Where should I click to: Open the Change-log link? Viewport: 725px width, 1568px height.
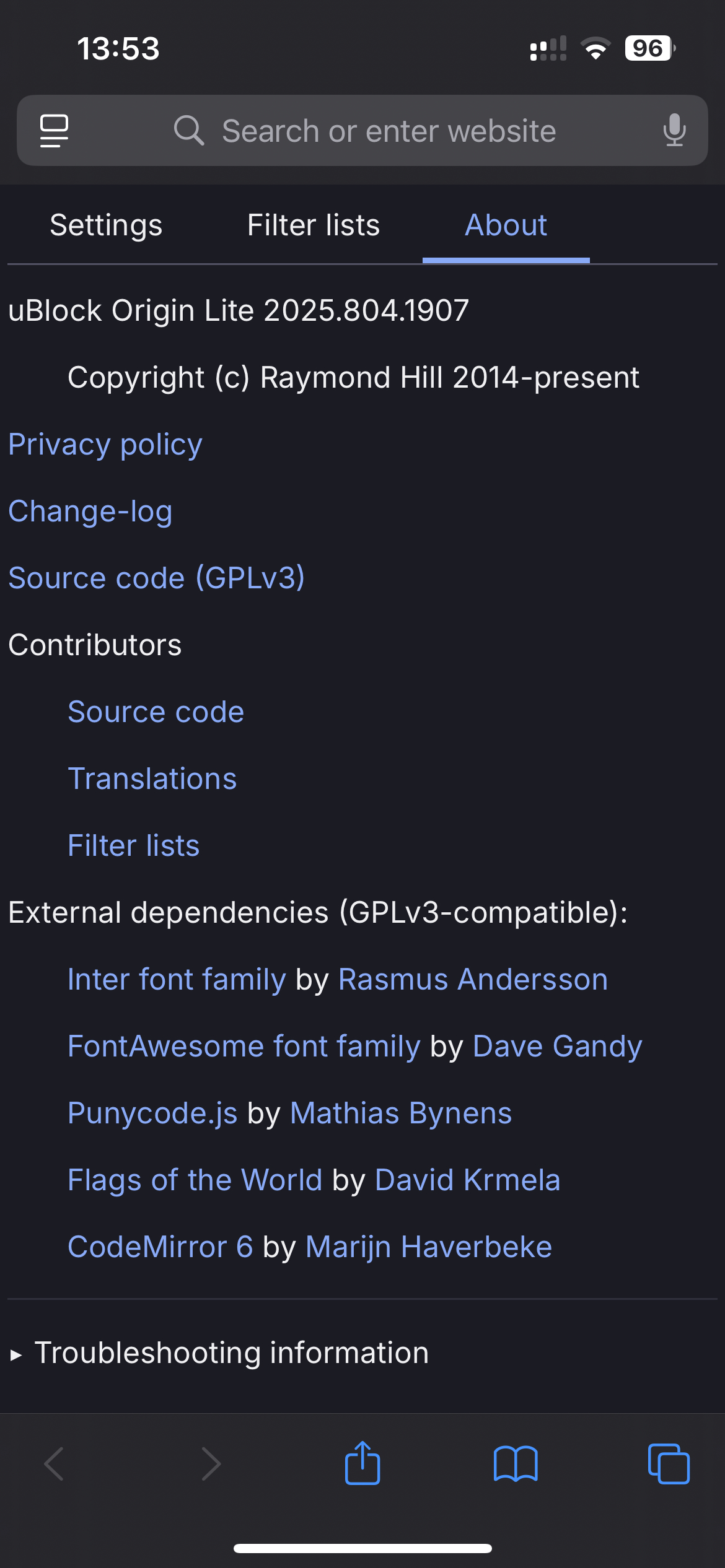coord(90,512)
